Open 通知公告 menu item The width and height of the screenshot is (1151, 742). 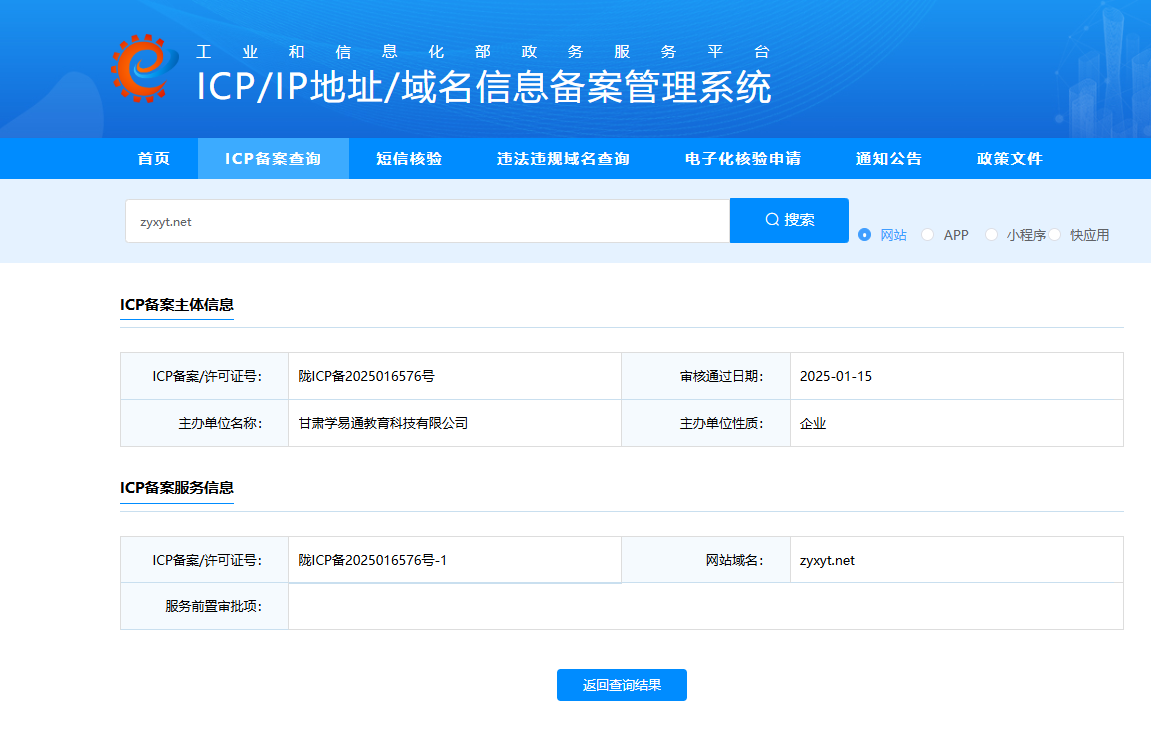pos(888,159)
